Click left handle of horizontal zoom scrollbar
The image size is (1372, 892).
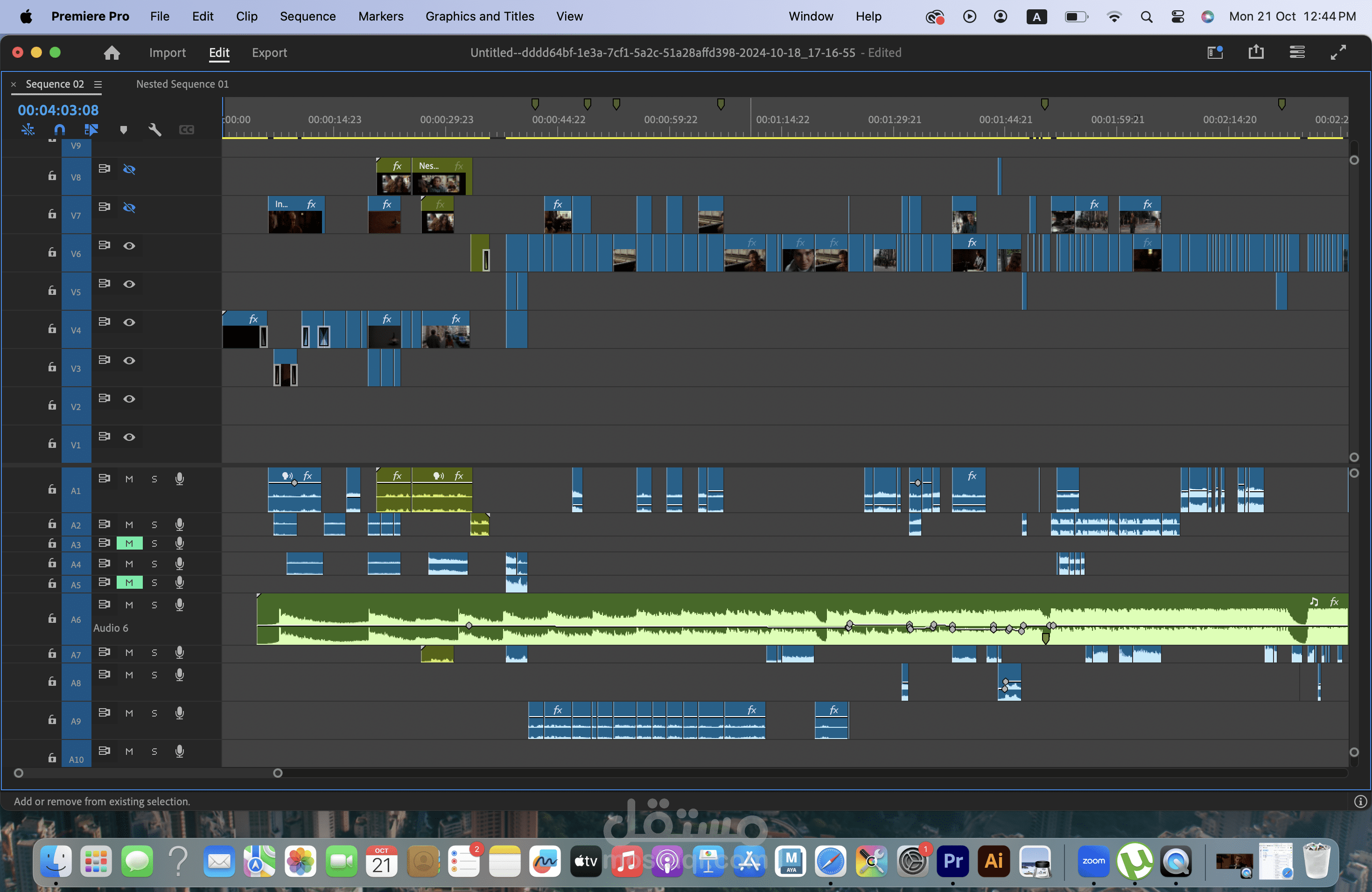(19, 773)
